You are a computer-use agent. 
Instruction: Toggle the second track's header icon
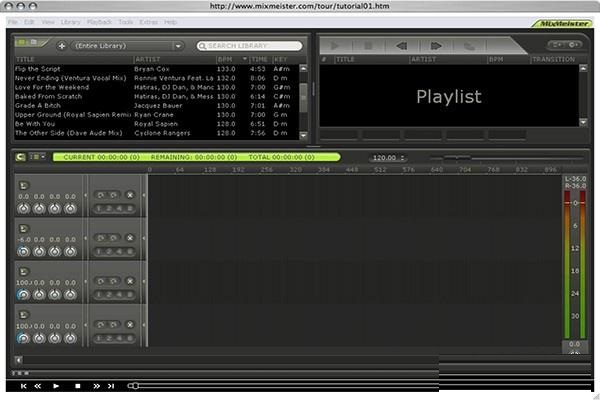23,227
